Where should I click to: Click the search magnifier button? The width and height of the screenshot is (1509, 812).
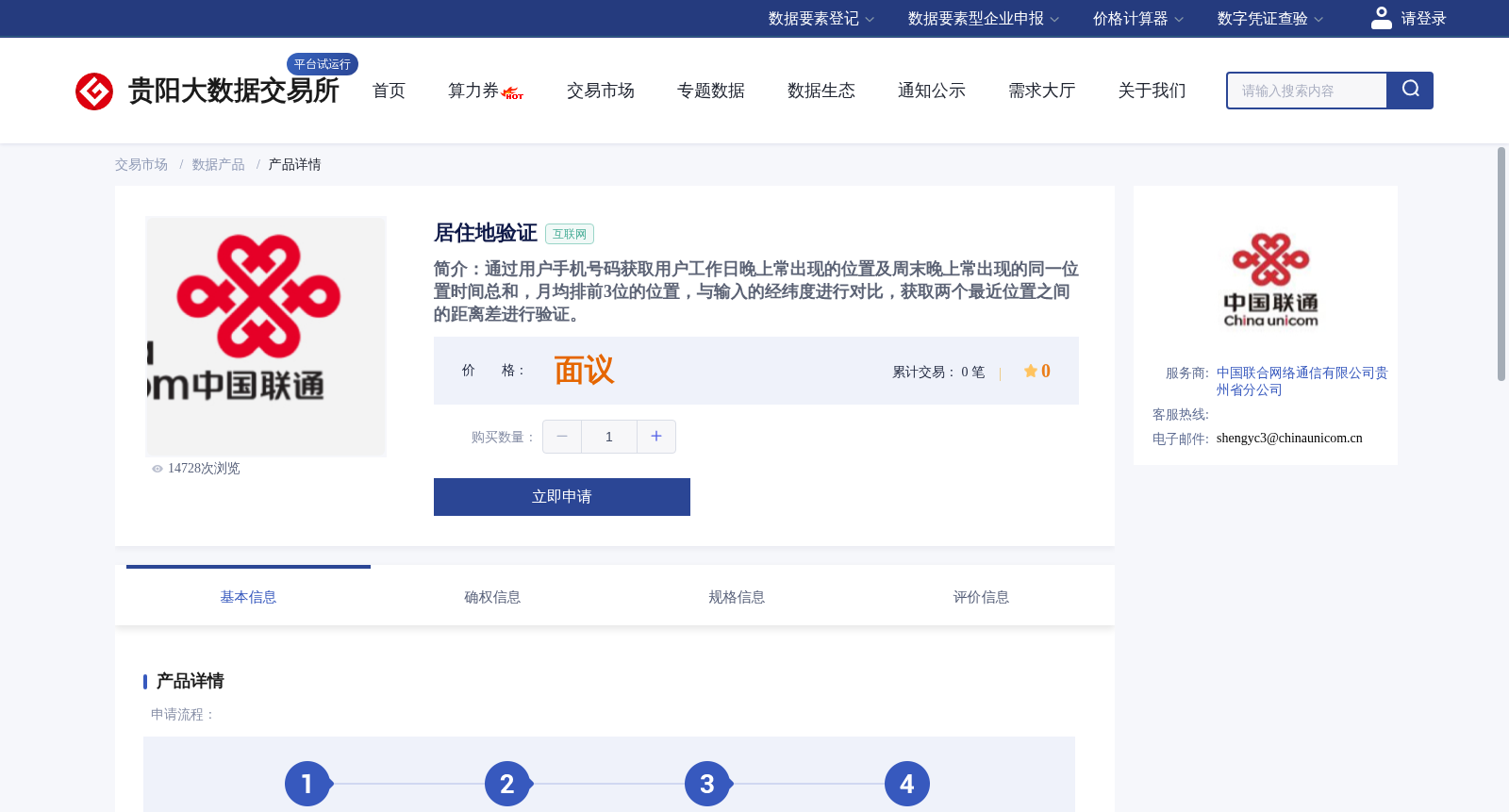click(x=1410, y=91)
